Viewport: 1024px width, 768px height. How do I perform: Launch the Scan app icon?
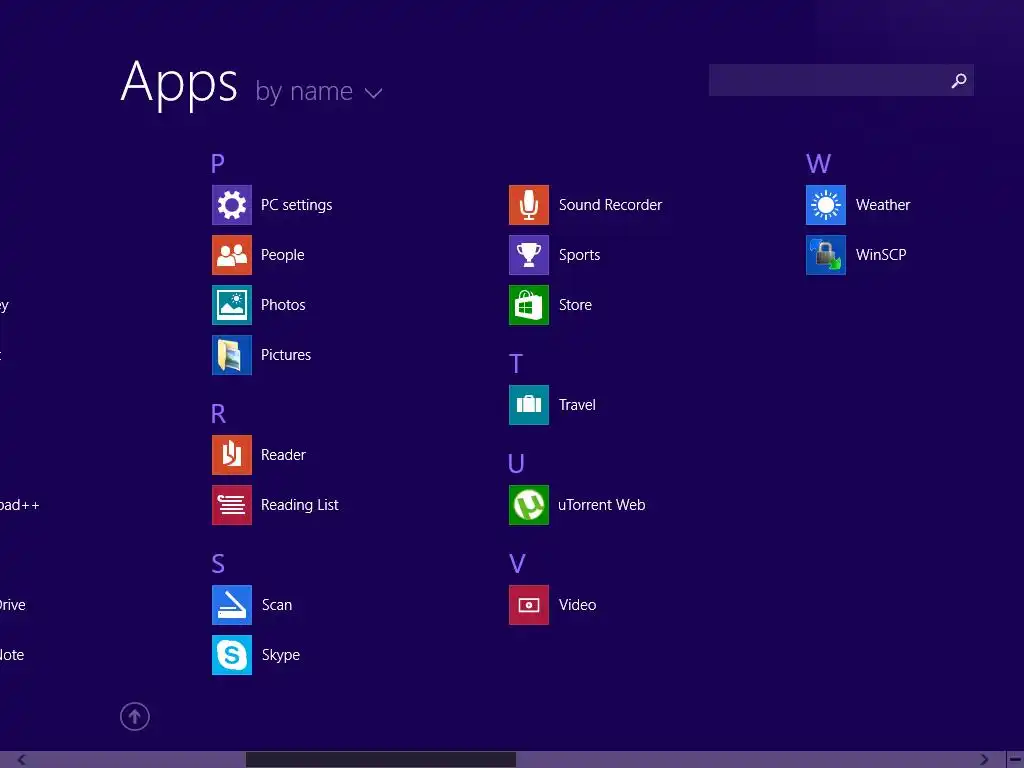click(x=231, y=605)
